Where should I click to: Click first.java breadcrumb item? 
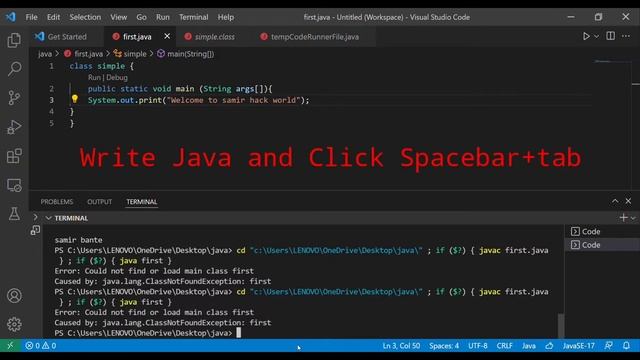(84, 54)
